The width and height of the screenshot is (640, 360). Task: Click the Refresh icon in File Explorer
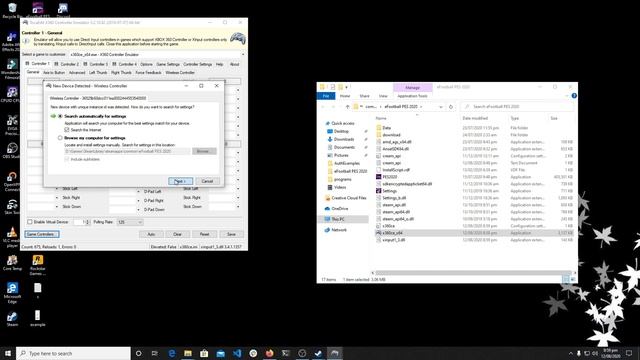pos(451,107)
